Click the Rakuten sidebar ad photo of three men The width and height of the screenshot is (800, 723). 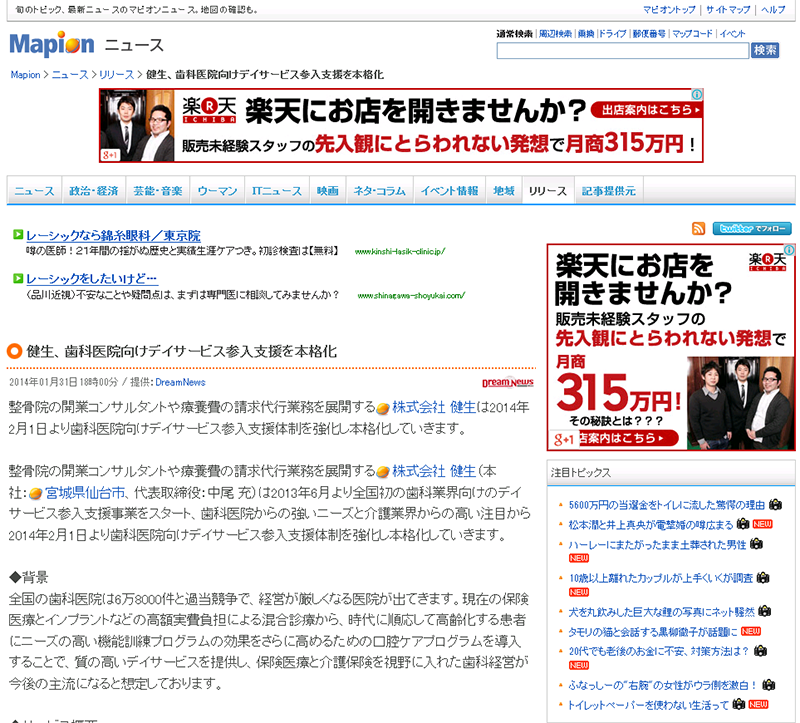click(x=740, y=403)
